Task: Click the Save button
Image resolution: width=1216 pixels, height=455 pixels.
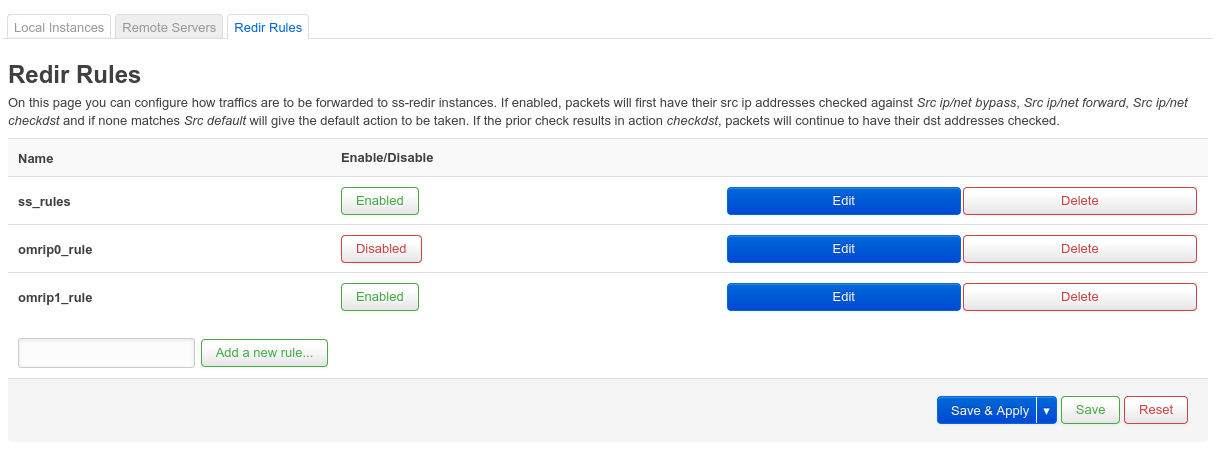Action: pyautogui.click(x=1090, y=410)
